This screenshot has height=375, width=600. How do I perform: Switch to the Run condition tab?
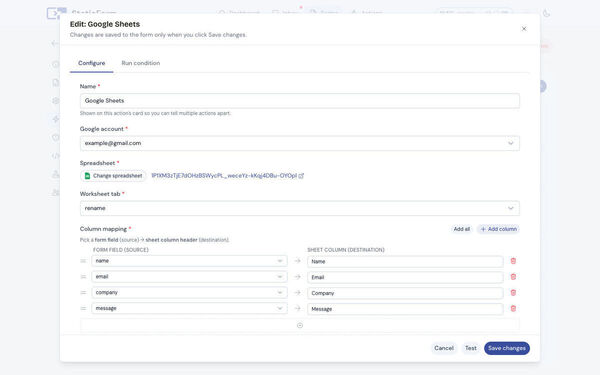tap(140, 63)
